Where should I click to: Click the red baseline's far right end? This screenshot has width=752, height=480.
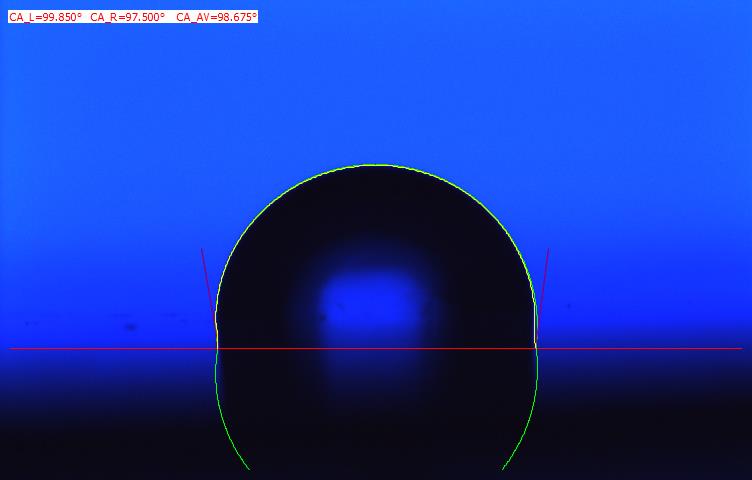point(740,349)
